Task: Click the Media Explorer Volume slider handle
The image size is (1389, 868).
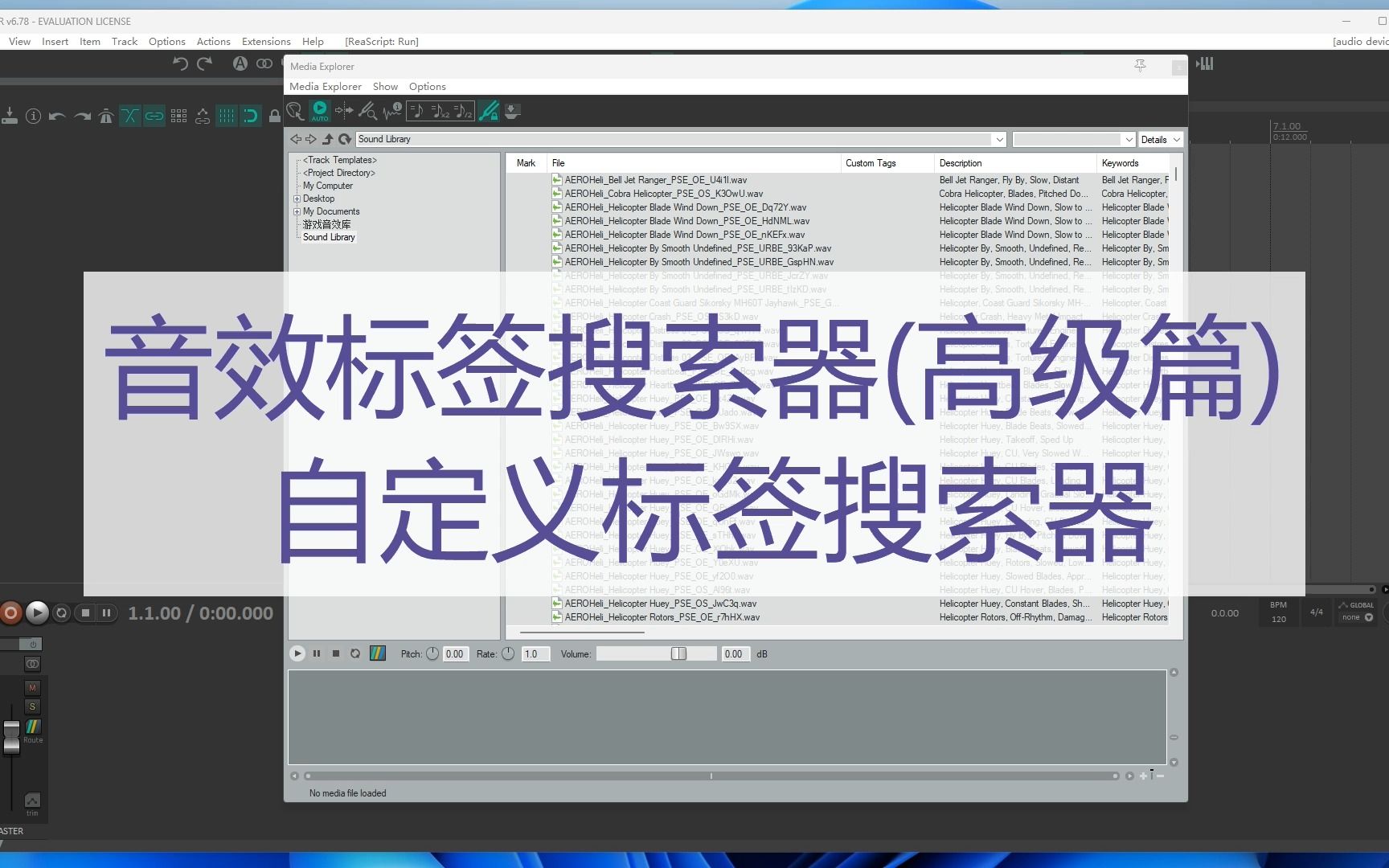Action: pos(678,653)
